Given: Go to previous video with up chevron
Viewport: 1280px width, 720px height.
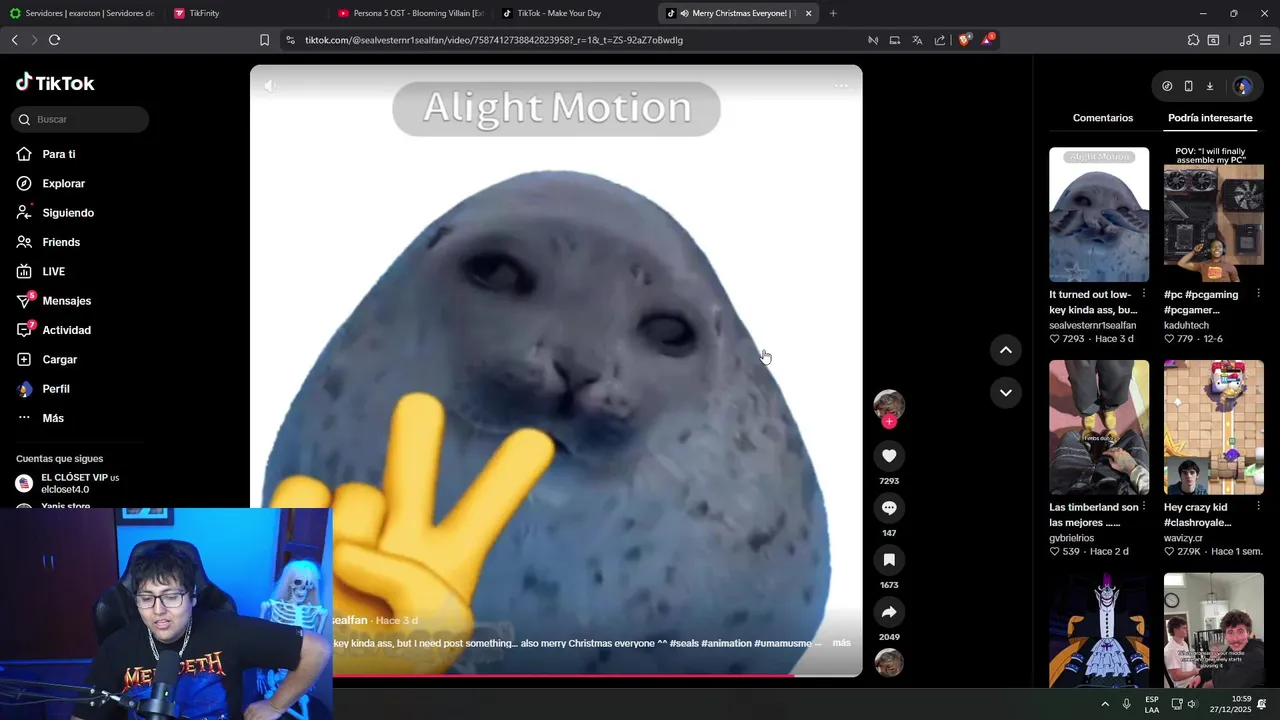Looking at the screenshot, I should coord(1005,350).
